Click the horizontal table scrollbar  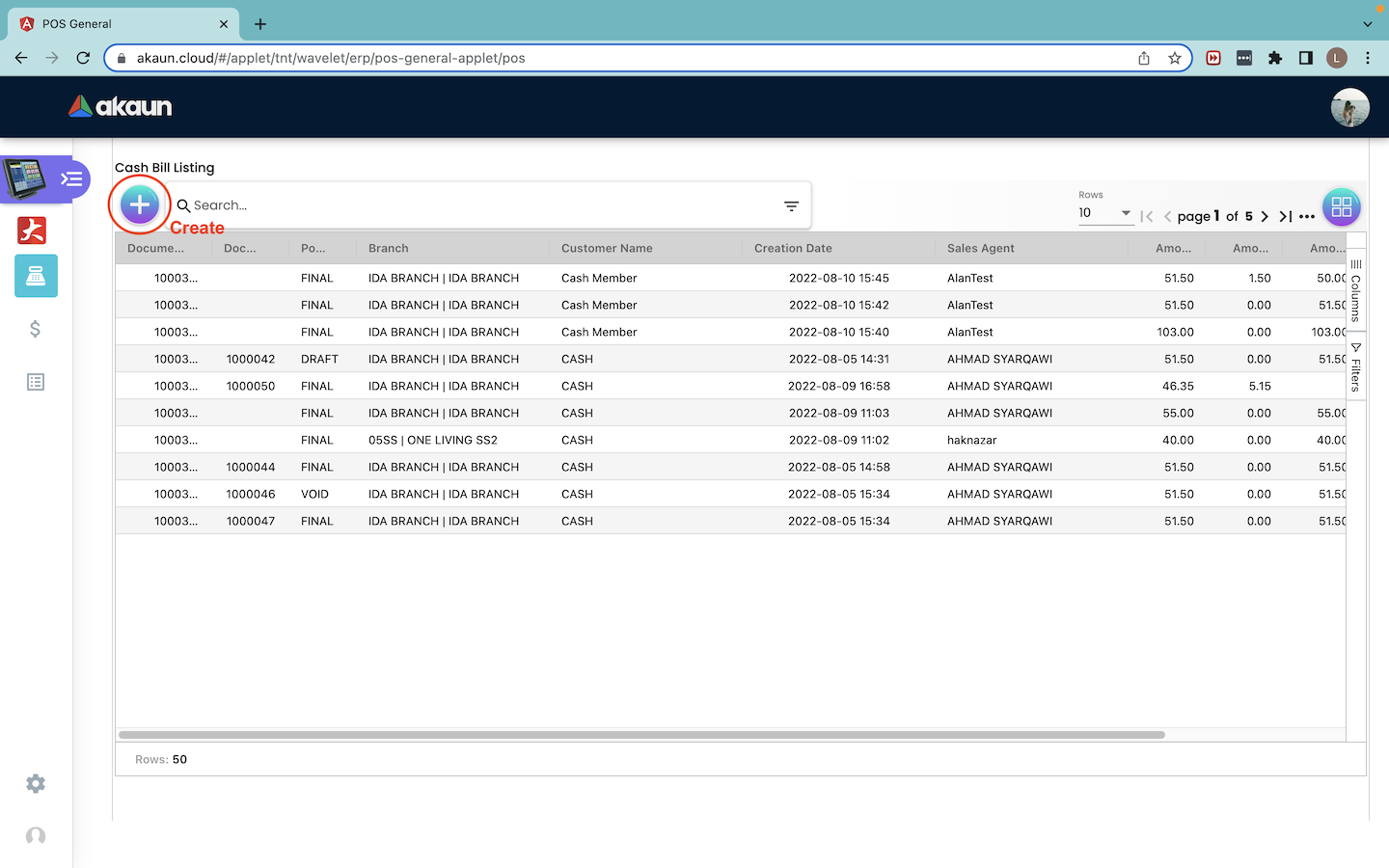641,735
